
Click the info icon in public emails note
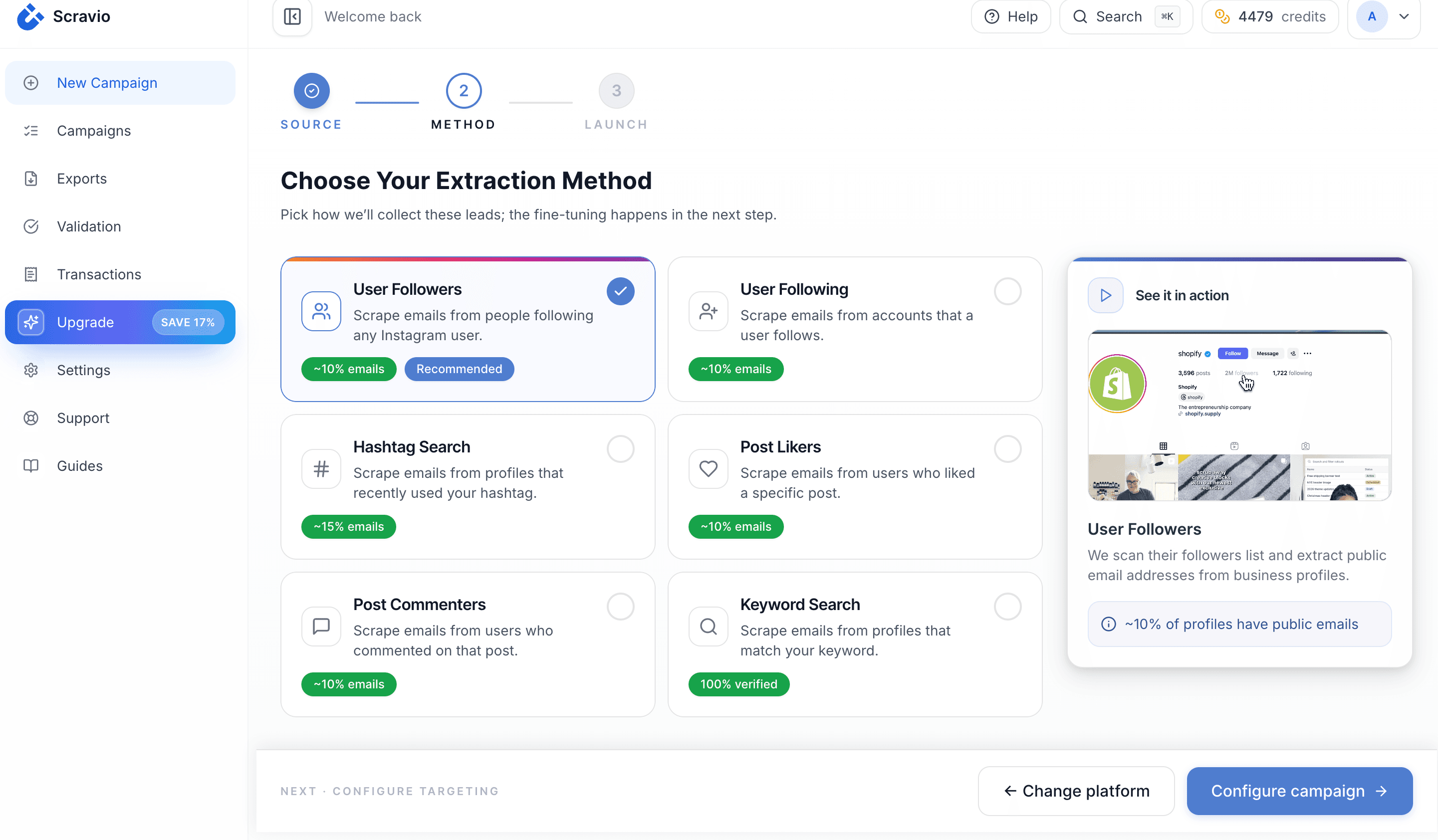(1108, 624)
